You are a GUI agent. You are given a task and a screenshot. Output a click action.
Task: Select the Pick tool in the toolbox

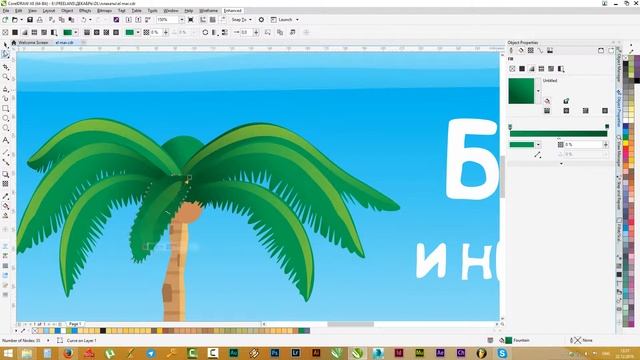point(5,45)
